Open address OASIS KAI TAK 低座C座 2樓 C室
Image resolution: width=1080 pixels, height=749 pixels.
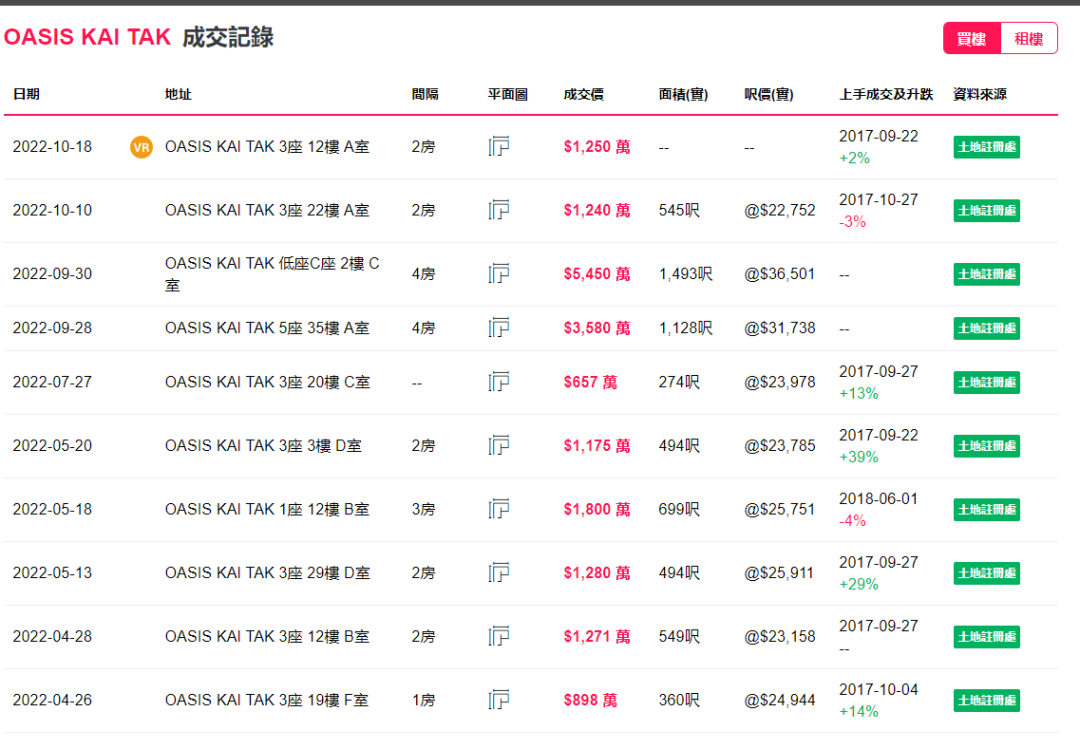(x=272, y=274)
